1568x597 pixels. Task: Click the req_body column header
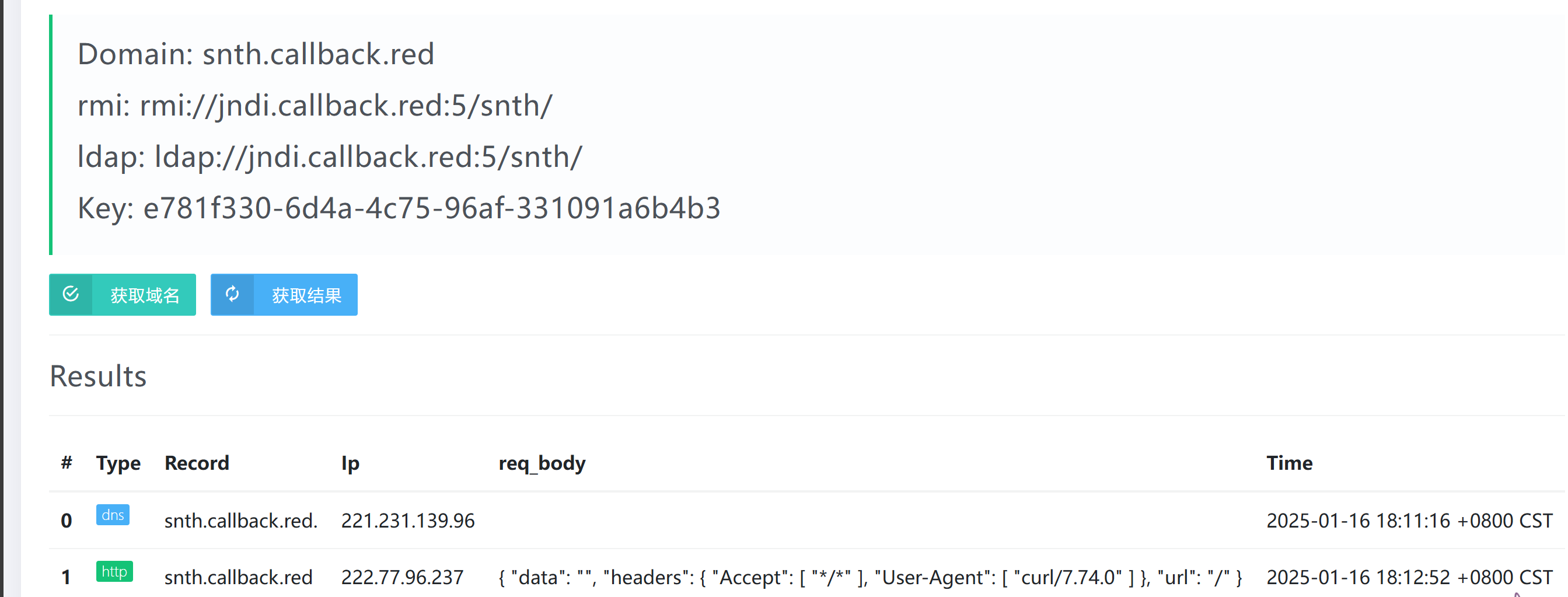click(x=542, y=464)
